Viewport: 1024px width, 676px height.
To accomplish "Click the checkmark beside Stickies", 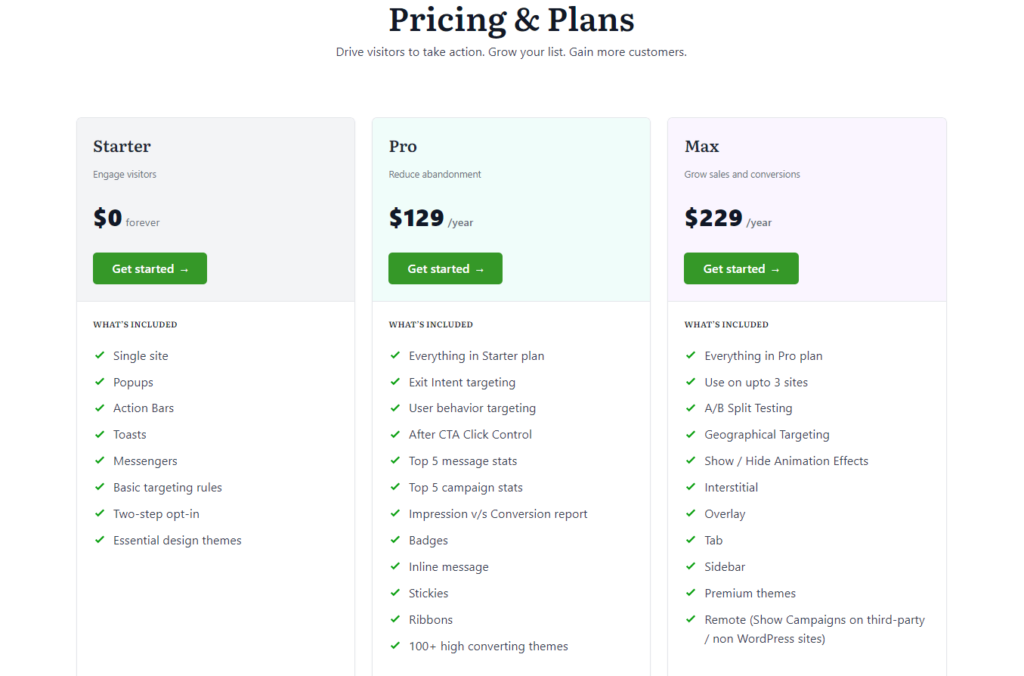I will pos(394,593).
